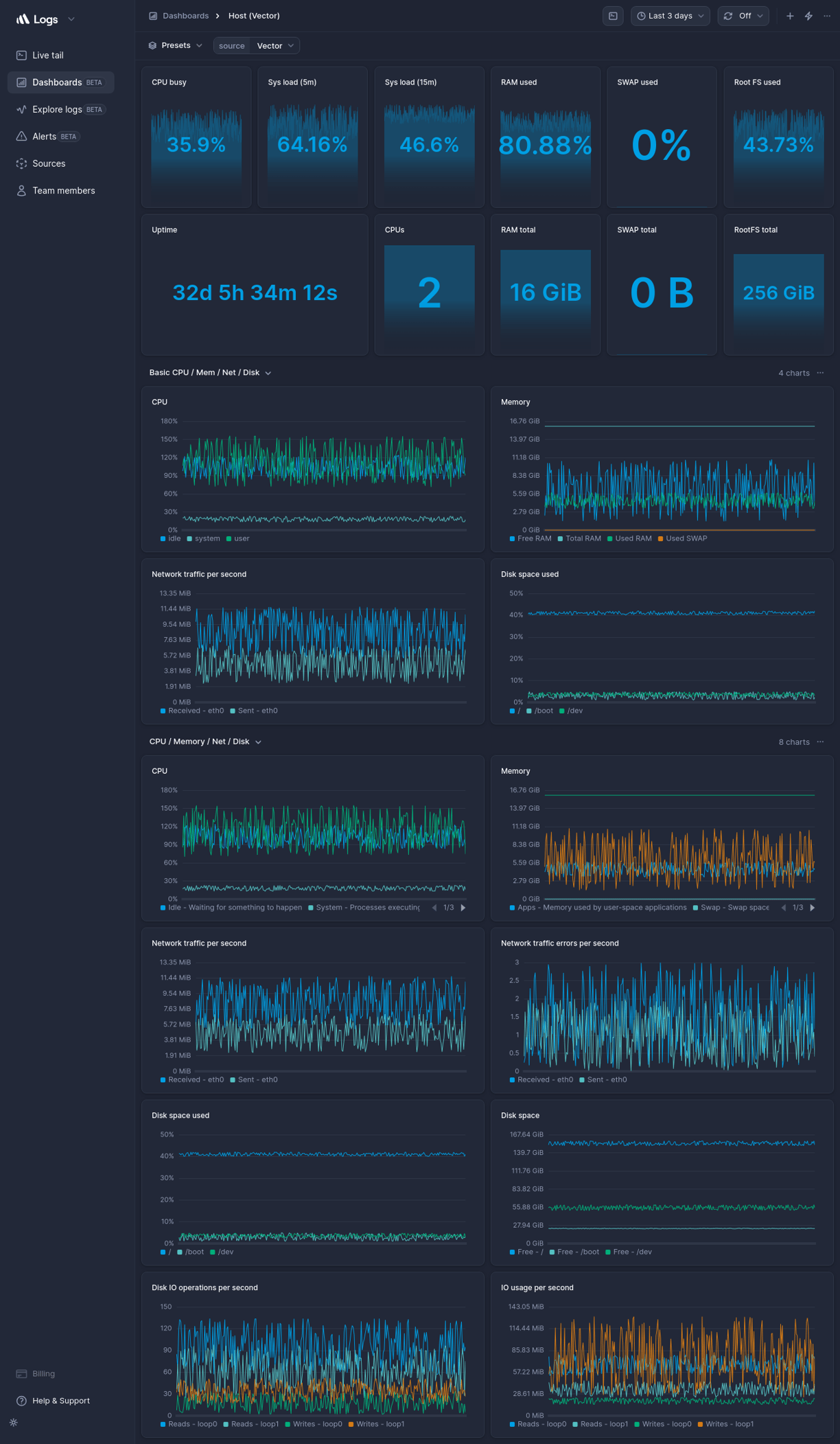Click the Explore logs pulse icon
Screen dimensions: 840x1444
point(21,109)
